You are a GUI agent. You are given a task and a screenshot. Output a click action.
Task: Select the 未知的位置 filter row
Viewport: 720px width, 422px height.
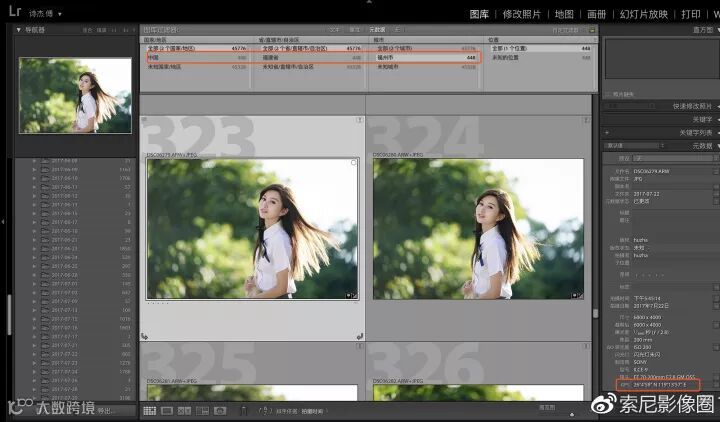click(x=541, y=57)
